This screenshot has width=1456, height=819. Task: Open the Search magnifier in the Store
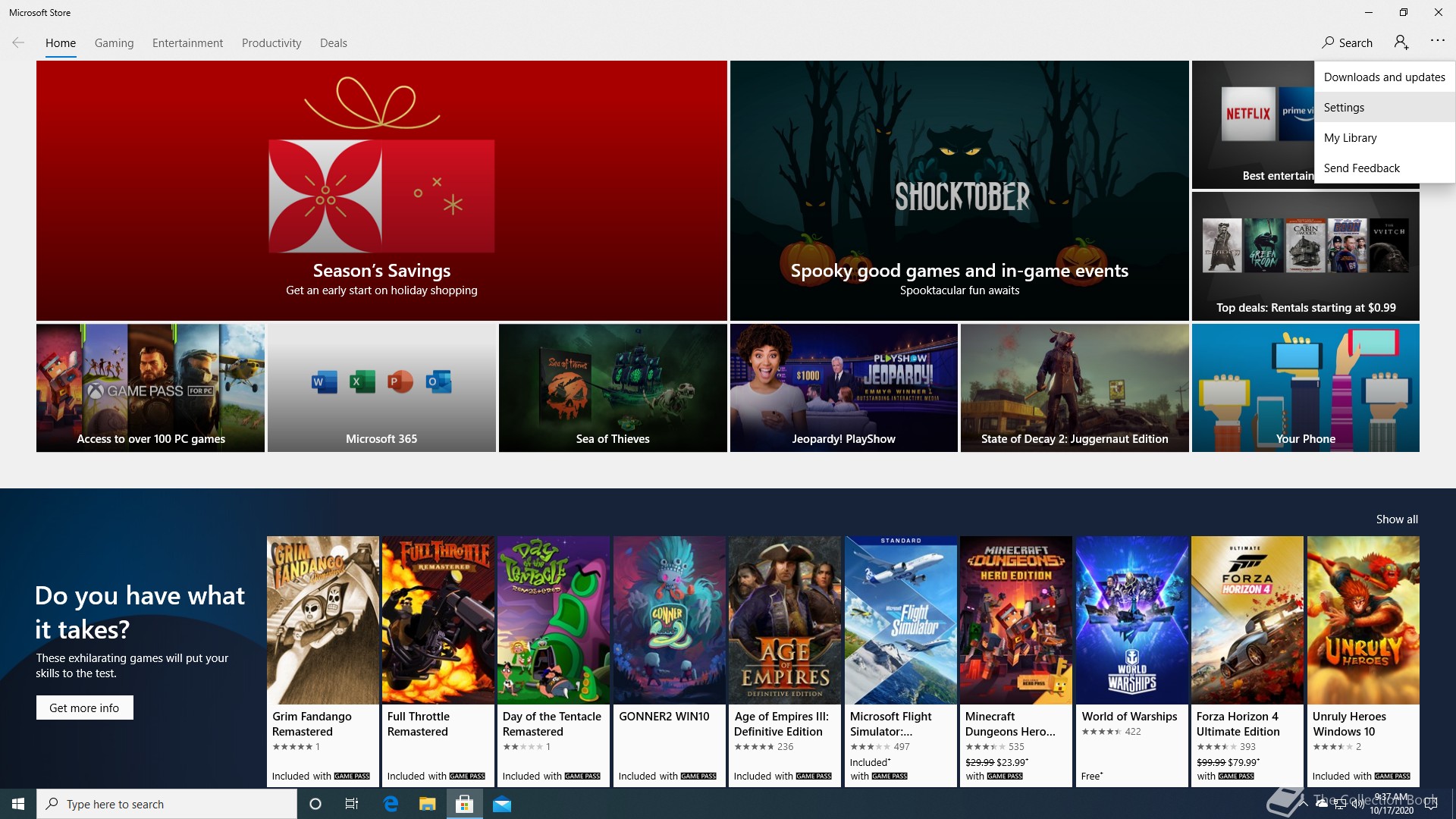click(x=1347, y=42)
